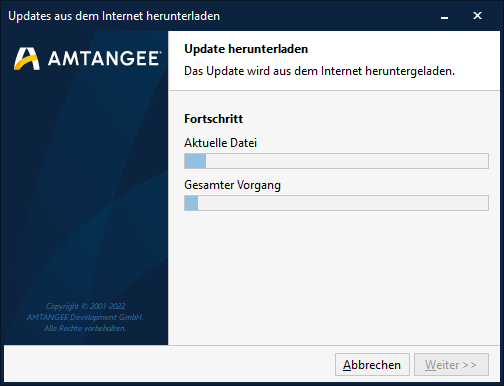Click the Abbrechen button
The image size is (504, 386).
[372, 365]
